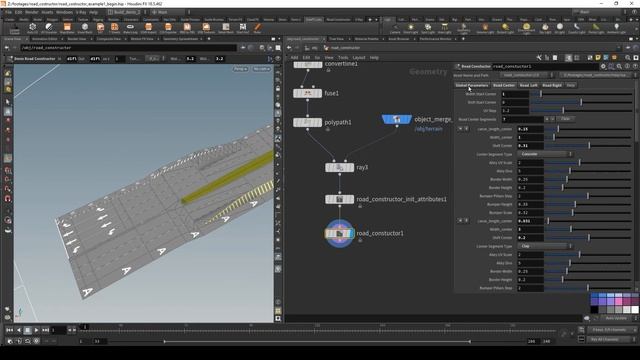Open the Render menu
Screen dimensions: 640x360
[x=32, y=12]
